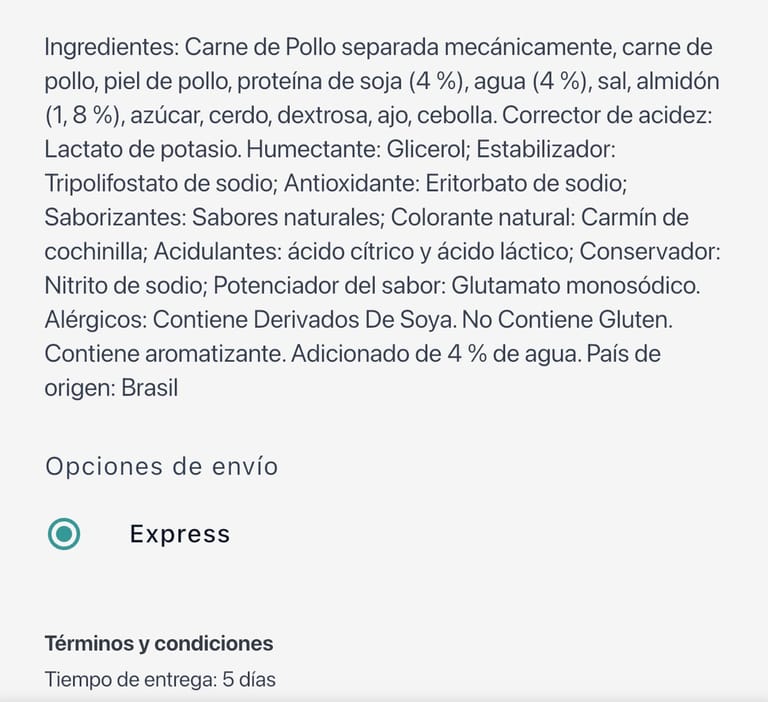Click the Tiempo de entrega: 5 días text
The image size is (768, 702).
[x=160, y=680]
